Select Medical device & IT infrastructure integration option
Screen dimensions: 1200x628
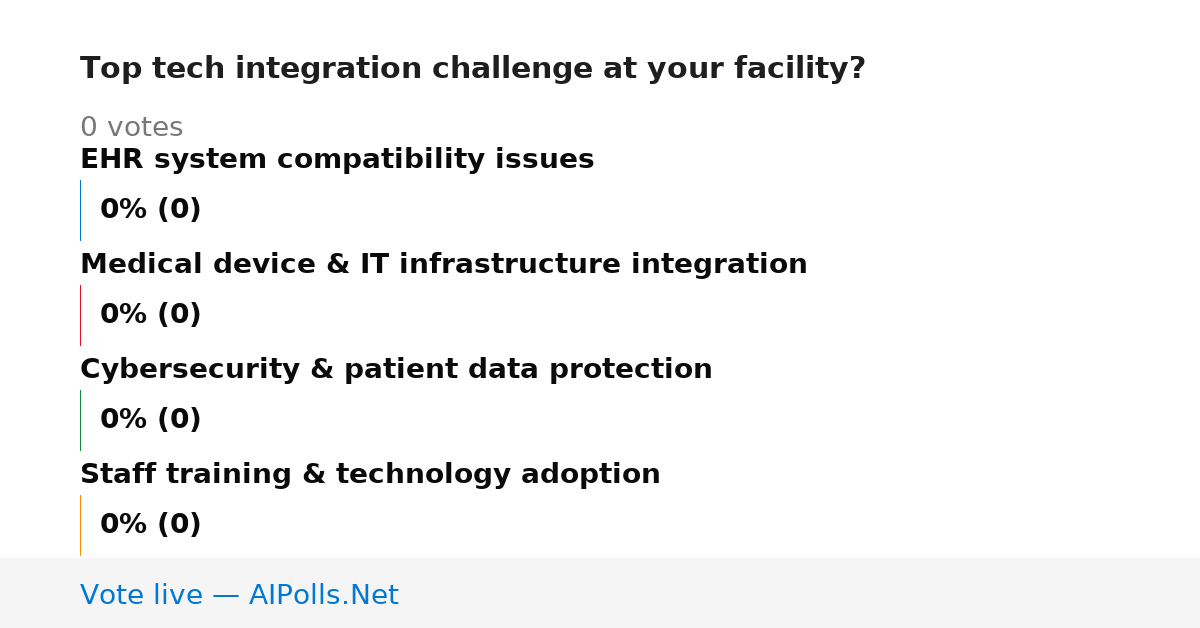[444, 265]
